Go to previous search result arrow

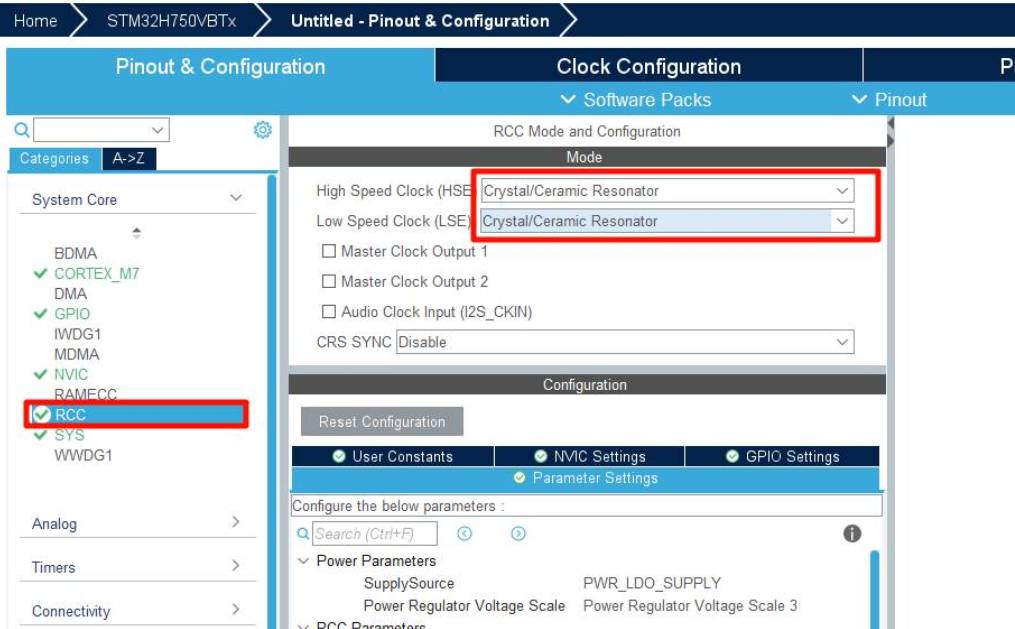[x=464, y=533]
